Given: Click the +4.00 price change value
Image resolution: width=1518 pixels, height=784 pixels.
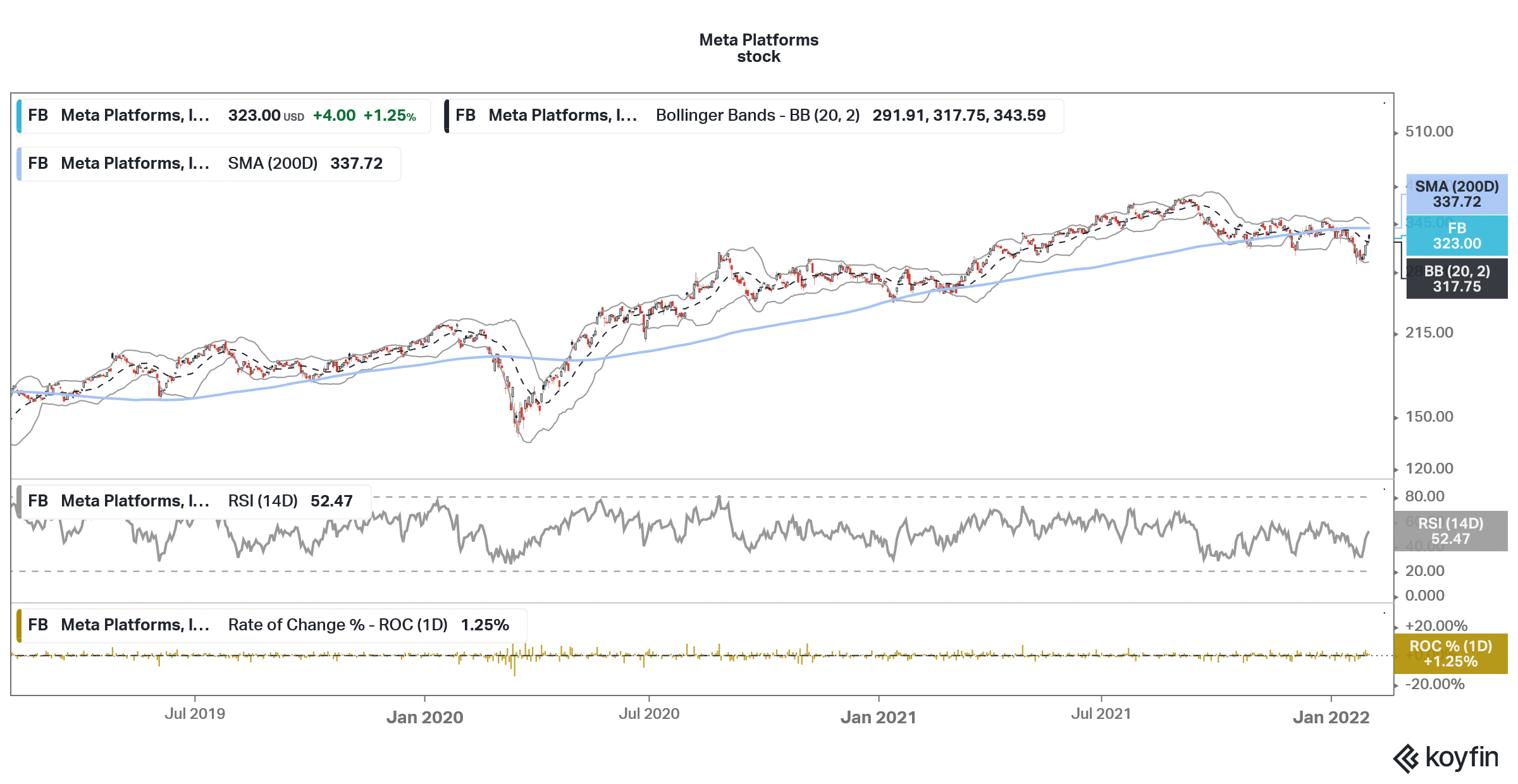Looking at the screenshot, I should [334, 116].
